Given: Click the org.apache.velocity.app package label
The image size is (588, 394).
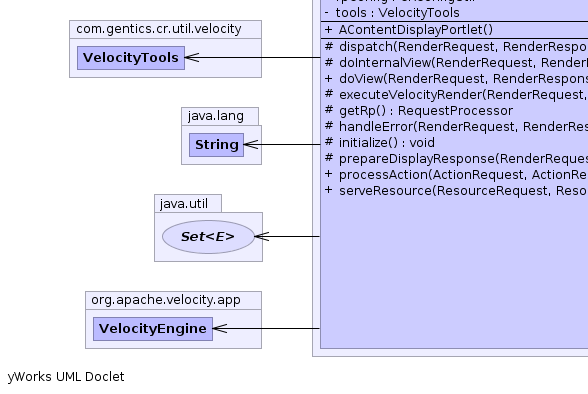Looking at the screenshot, I should pos(166,300).
